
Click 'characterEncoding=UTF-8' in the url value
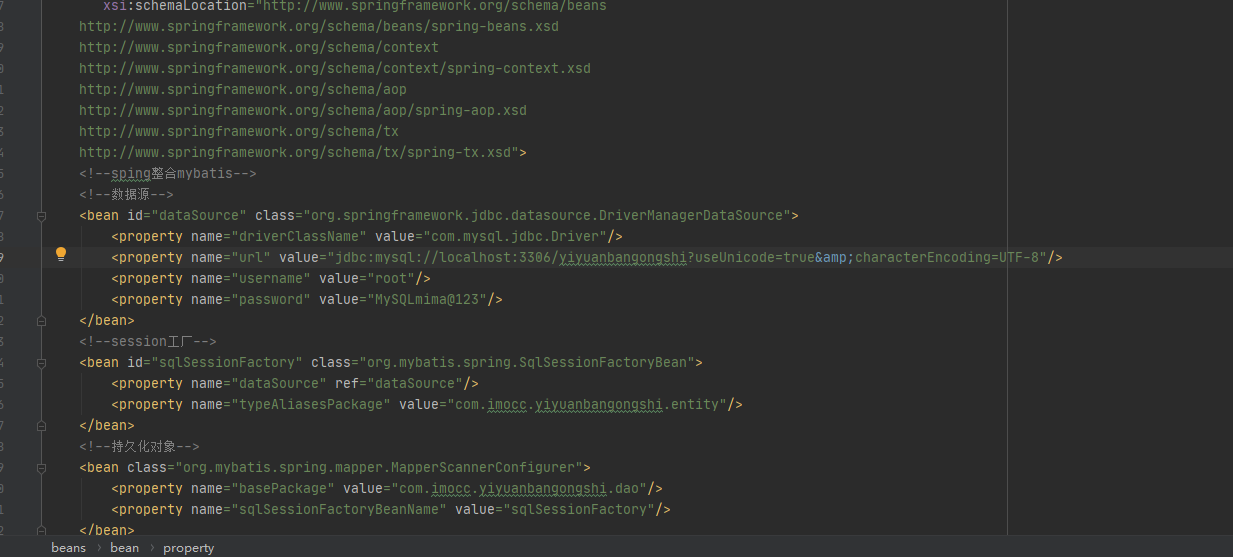coord(946,257)
